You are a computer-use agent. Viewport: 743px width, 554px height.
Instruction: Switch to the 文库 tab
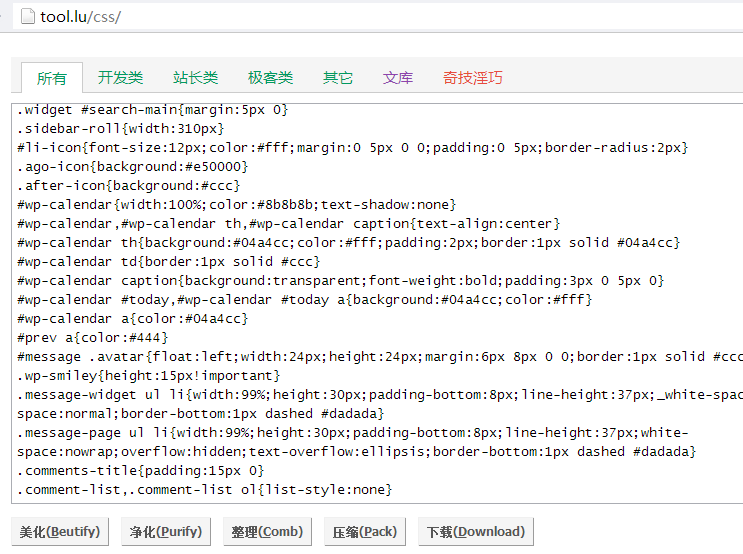click(398, 77)
